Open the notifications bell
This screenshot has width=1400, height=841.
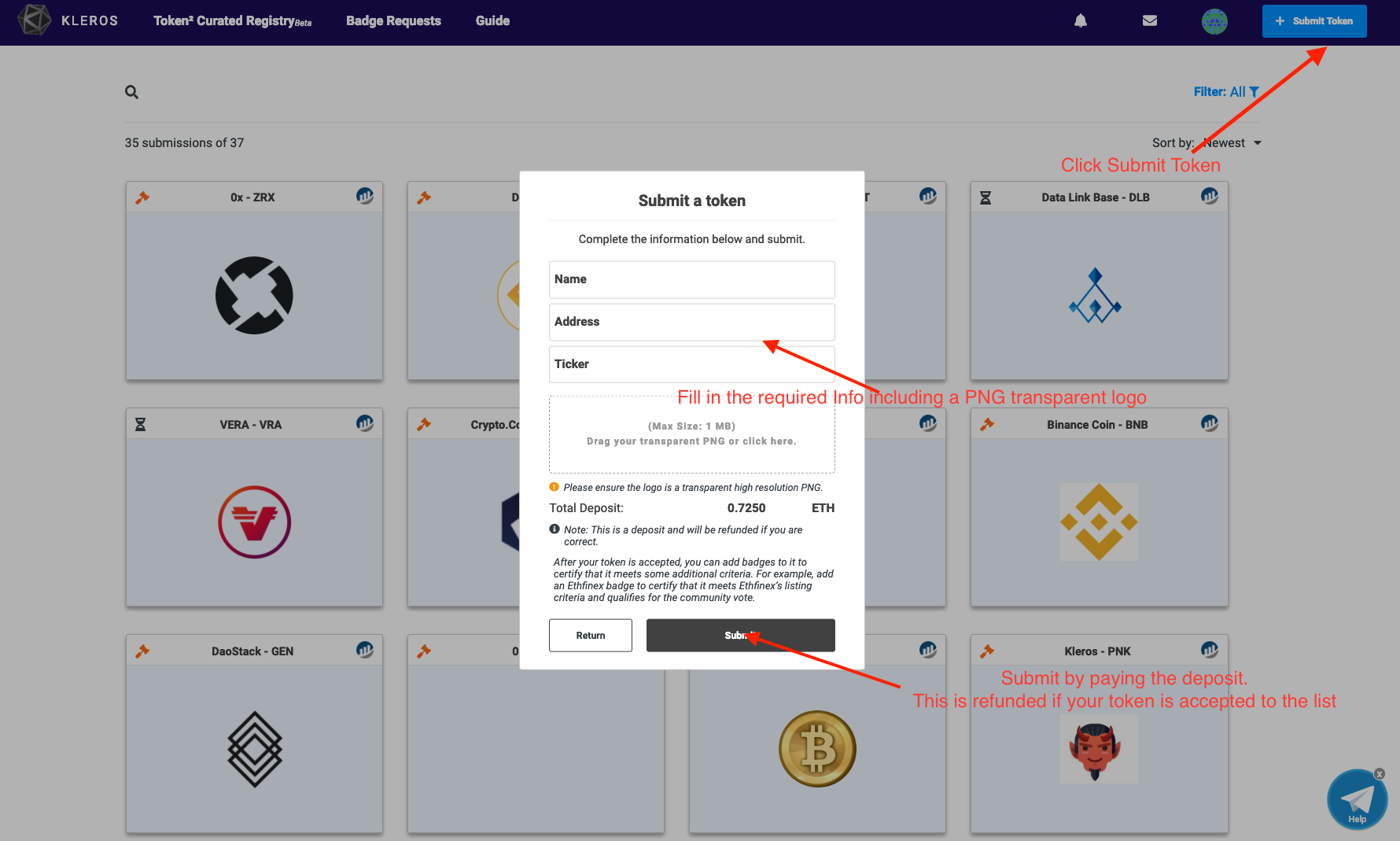click(1081, 20)
